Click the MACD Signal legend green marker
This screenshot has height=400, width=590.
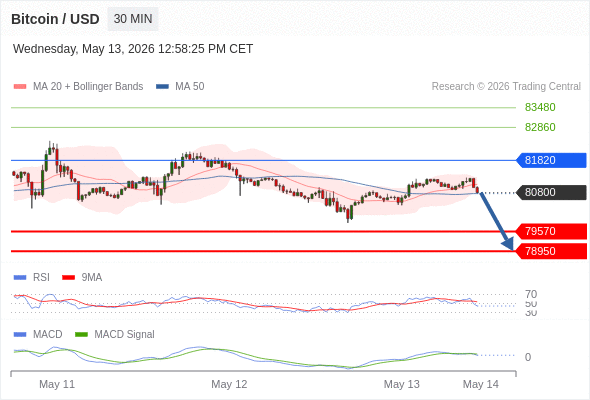[82, 335]
